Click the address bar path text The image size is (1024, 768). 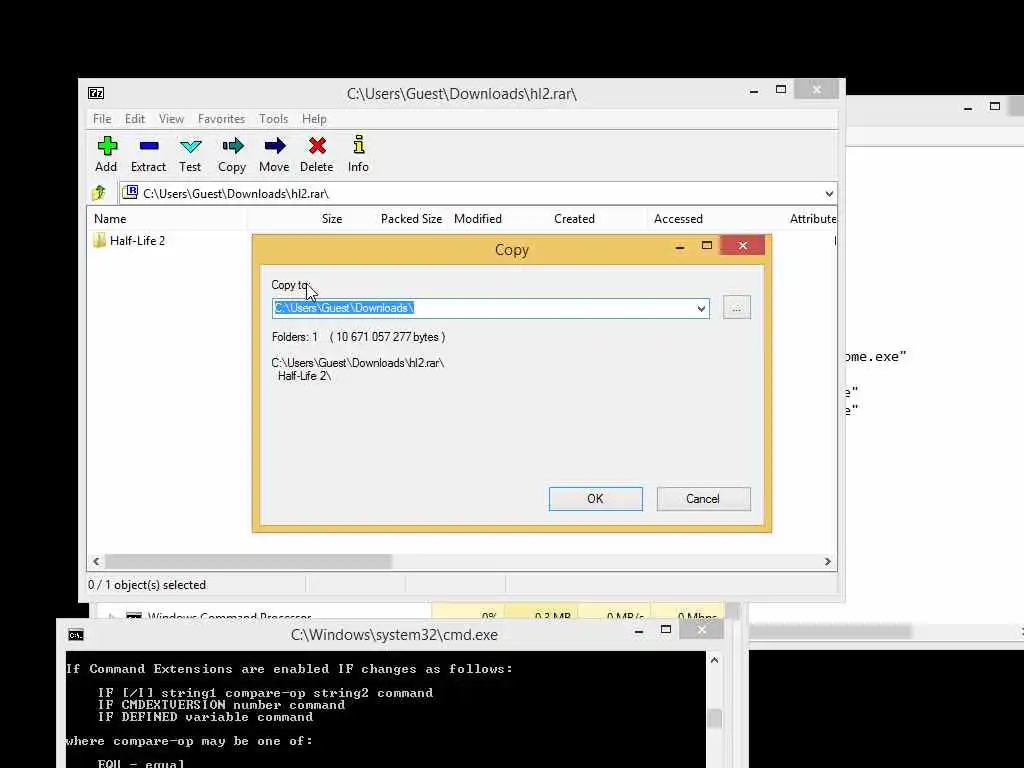coord(236,194)
